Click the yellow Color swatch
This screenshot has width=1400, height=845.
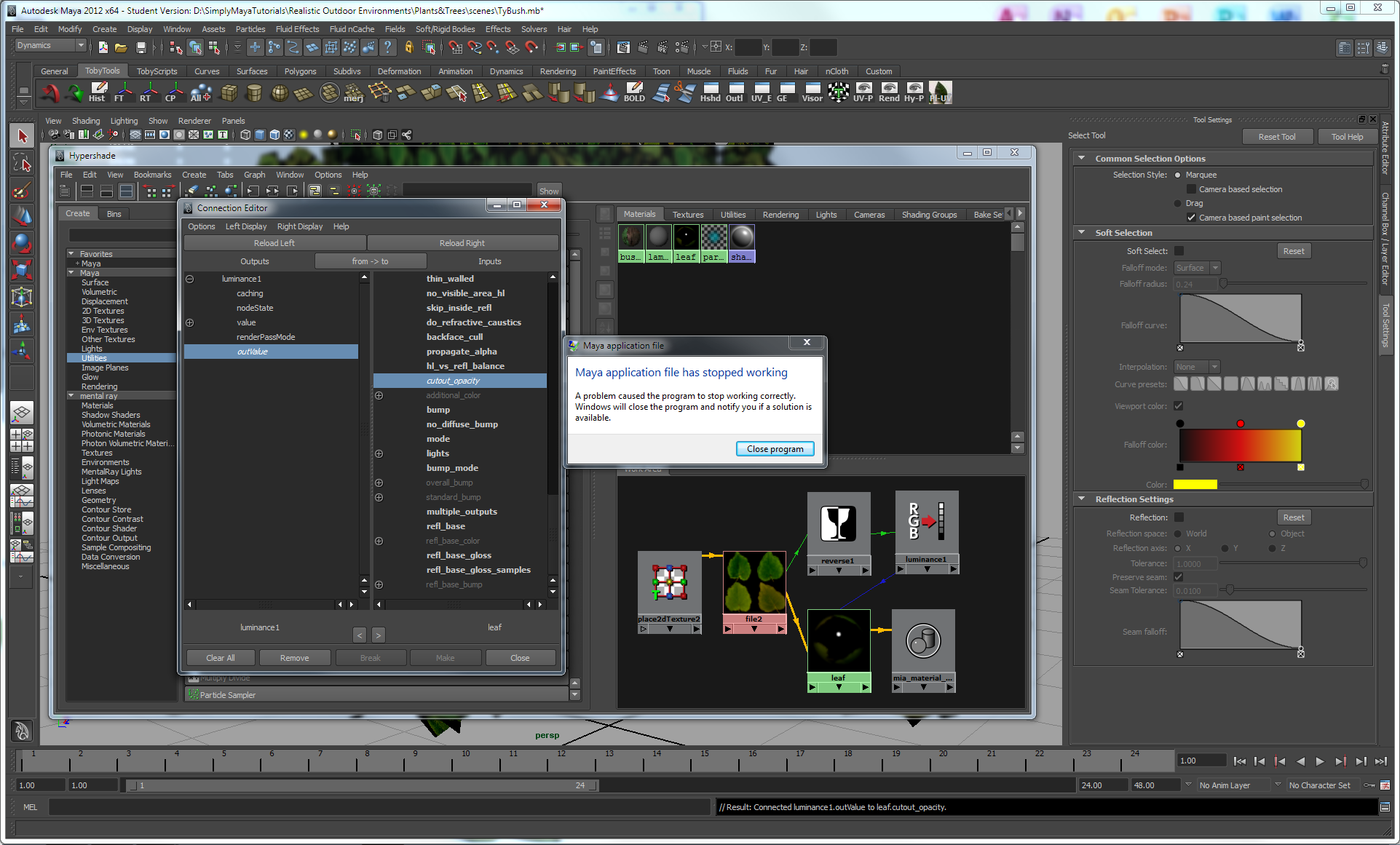click(1195, 485)
